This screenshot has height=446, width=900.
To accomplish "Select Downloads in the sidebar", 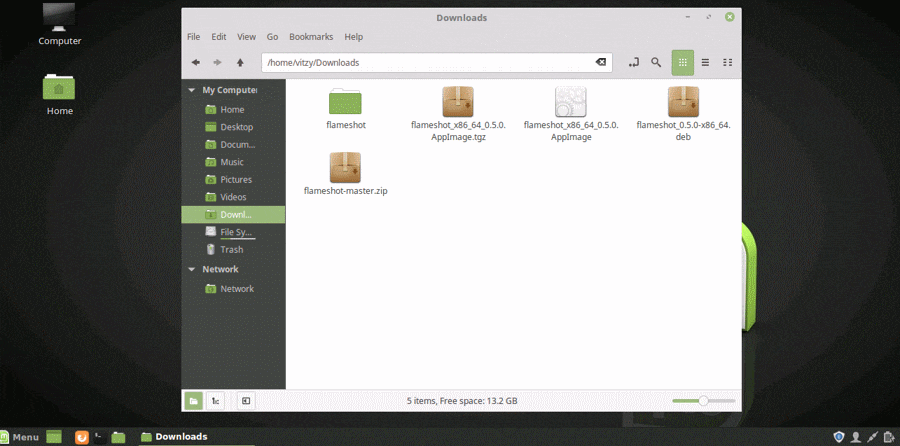I will coord(233,215).
